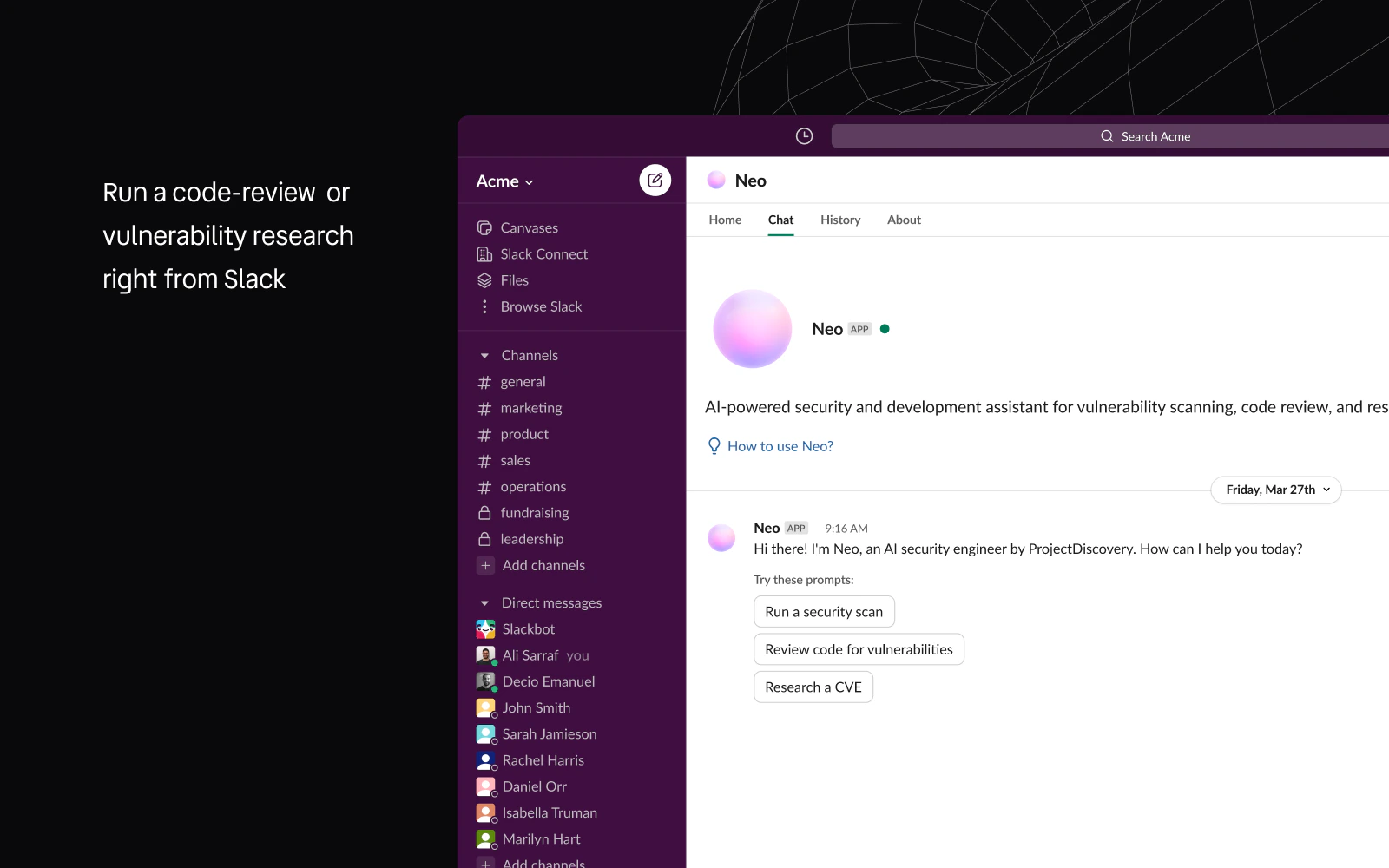Click Review code for vulnerabilities prompt
Screen dimensions: 1389x868
tap(859, 649)
